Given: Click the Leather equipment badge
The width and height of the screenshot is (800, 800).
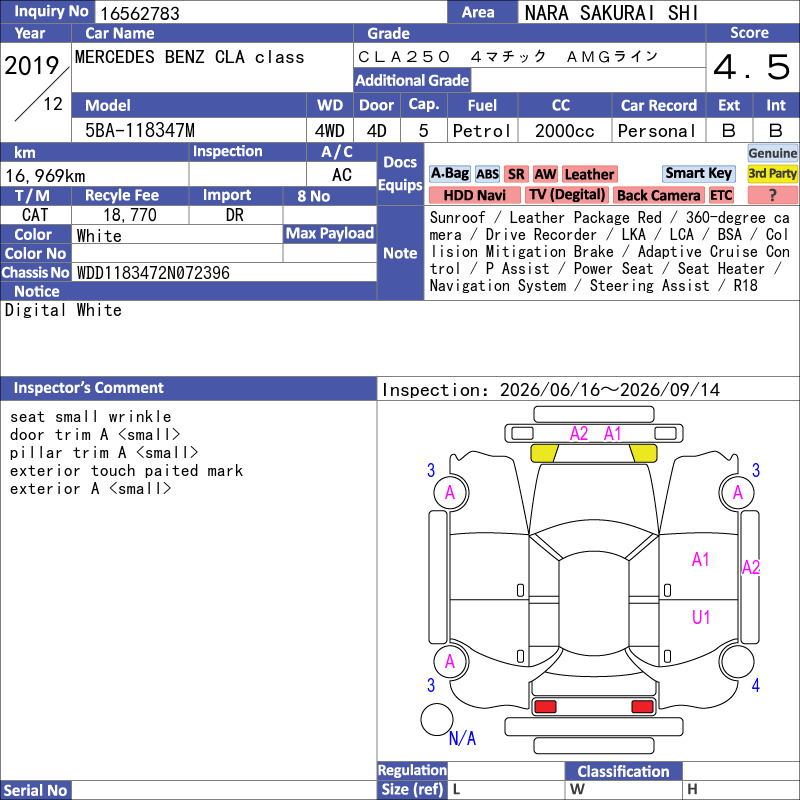Looking at the screenshot, I should (589, 174).
